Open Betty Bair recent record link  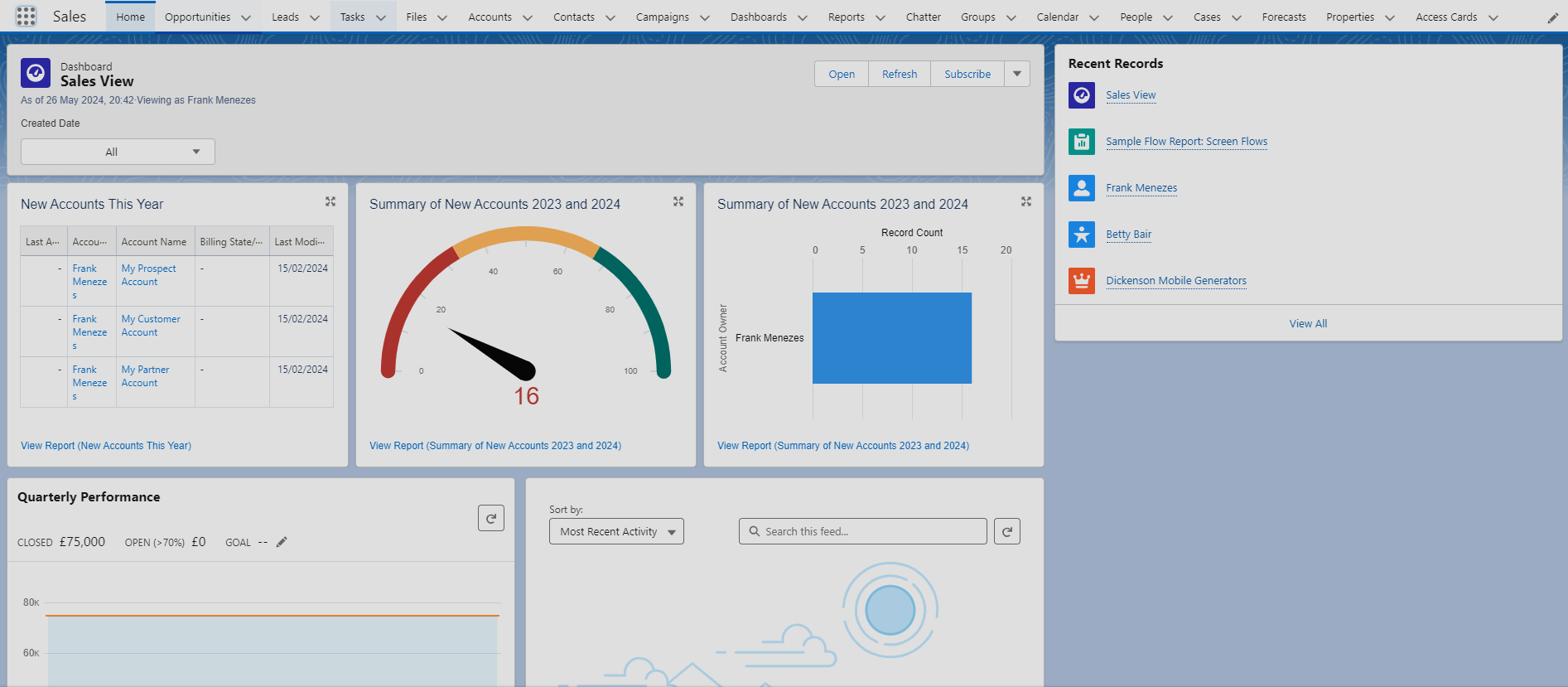point(1128,235)
